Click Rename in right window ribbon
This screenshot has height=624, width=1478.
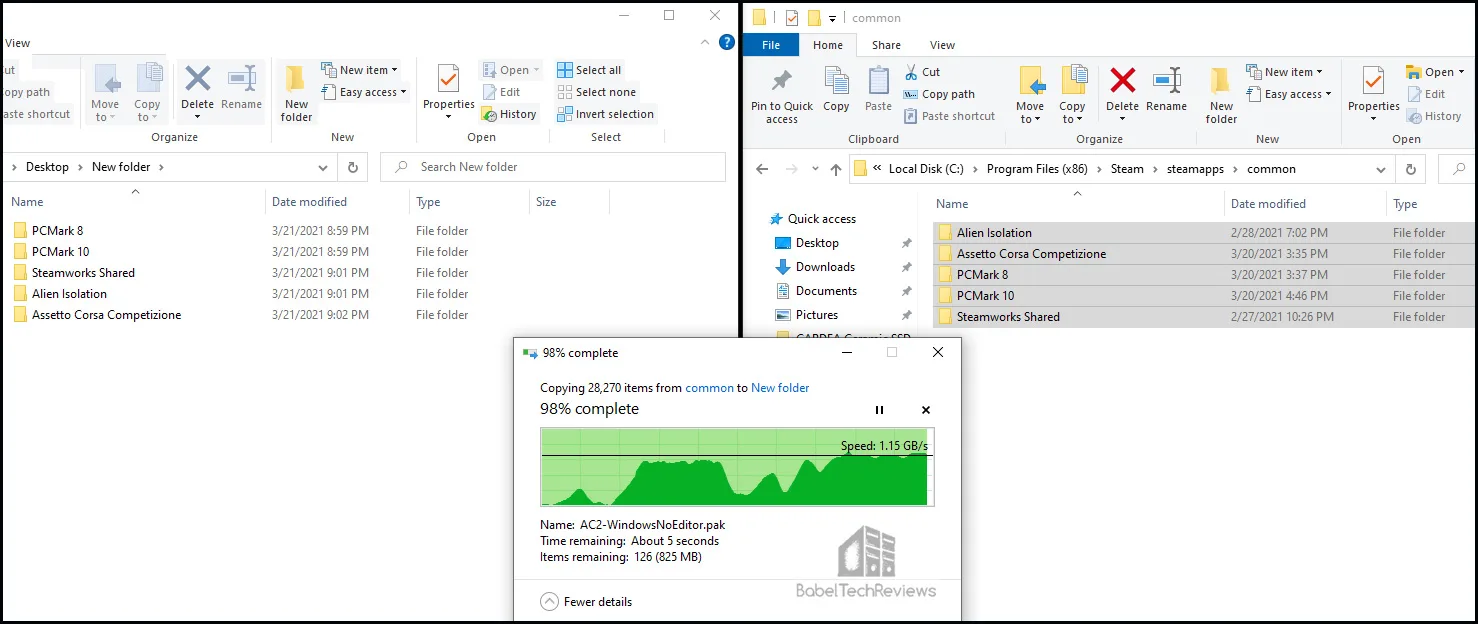(1166, 90)
